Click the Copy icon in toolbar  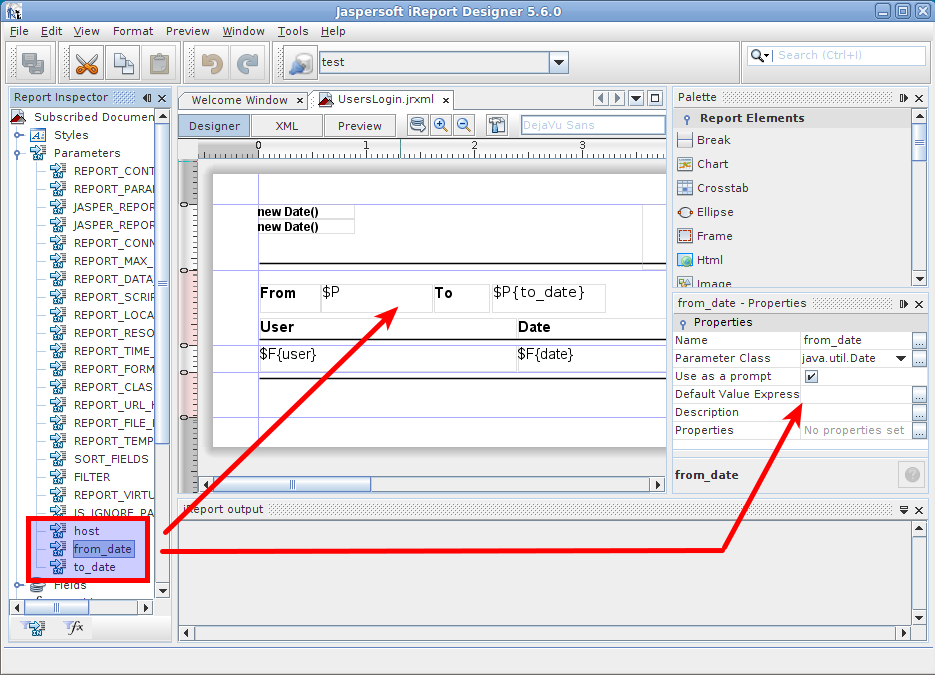pyautogui.click(x=123, y=65)
